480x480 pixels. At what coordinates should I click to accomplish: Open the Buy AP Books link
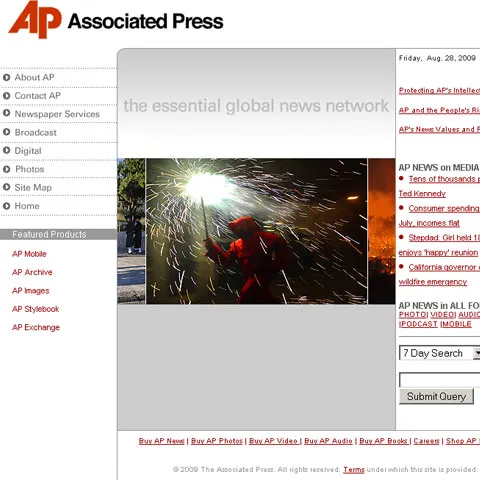coord(383,441)
